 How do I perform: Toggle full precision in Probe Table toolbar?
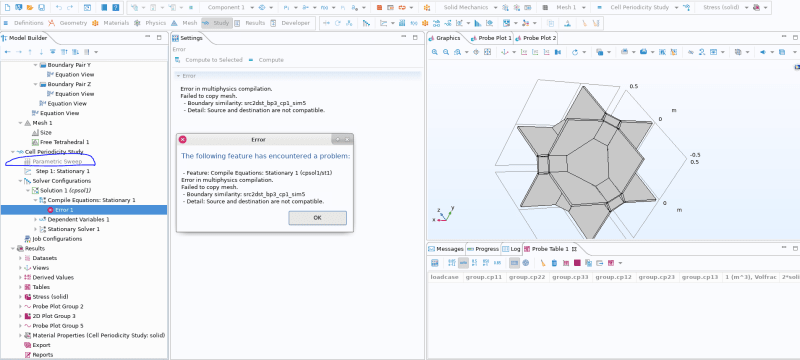coord(452,263)
